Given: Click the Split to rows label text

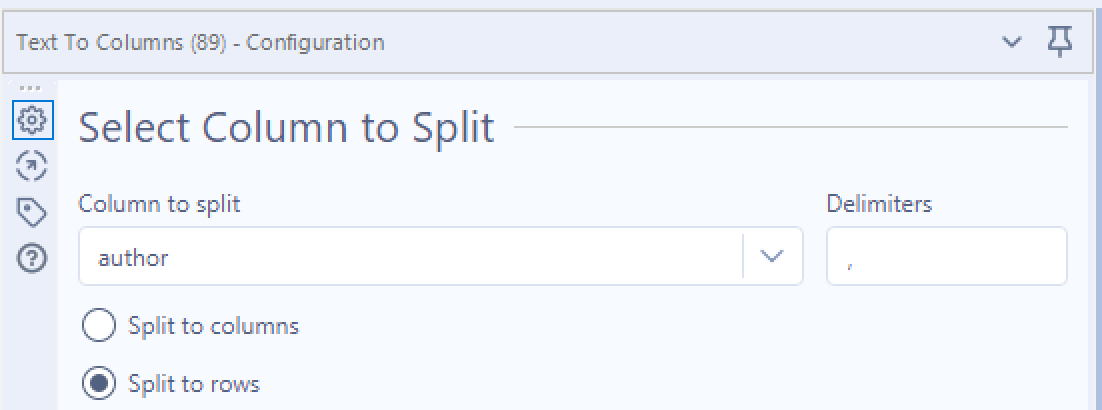Looking at the screenshot, I should 194,383.
